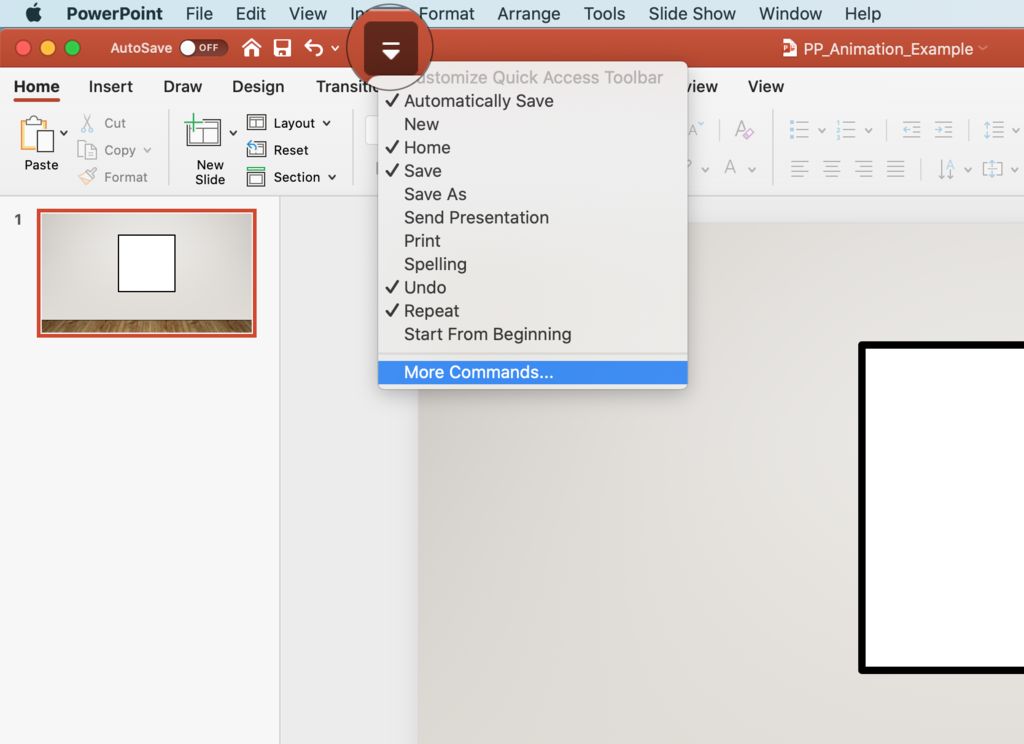1024x744 pixels.
Task: Enable Start From Beginning in the menu
Action: click(x=532, y=334)
